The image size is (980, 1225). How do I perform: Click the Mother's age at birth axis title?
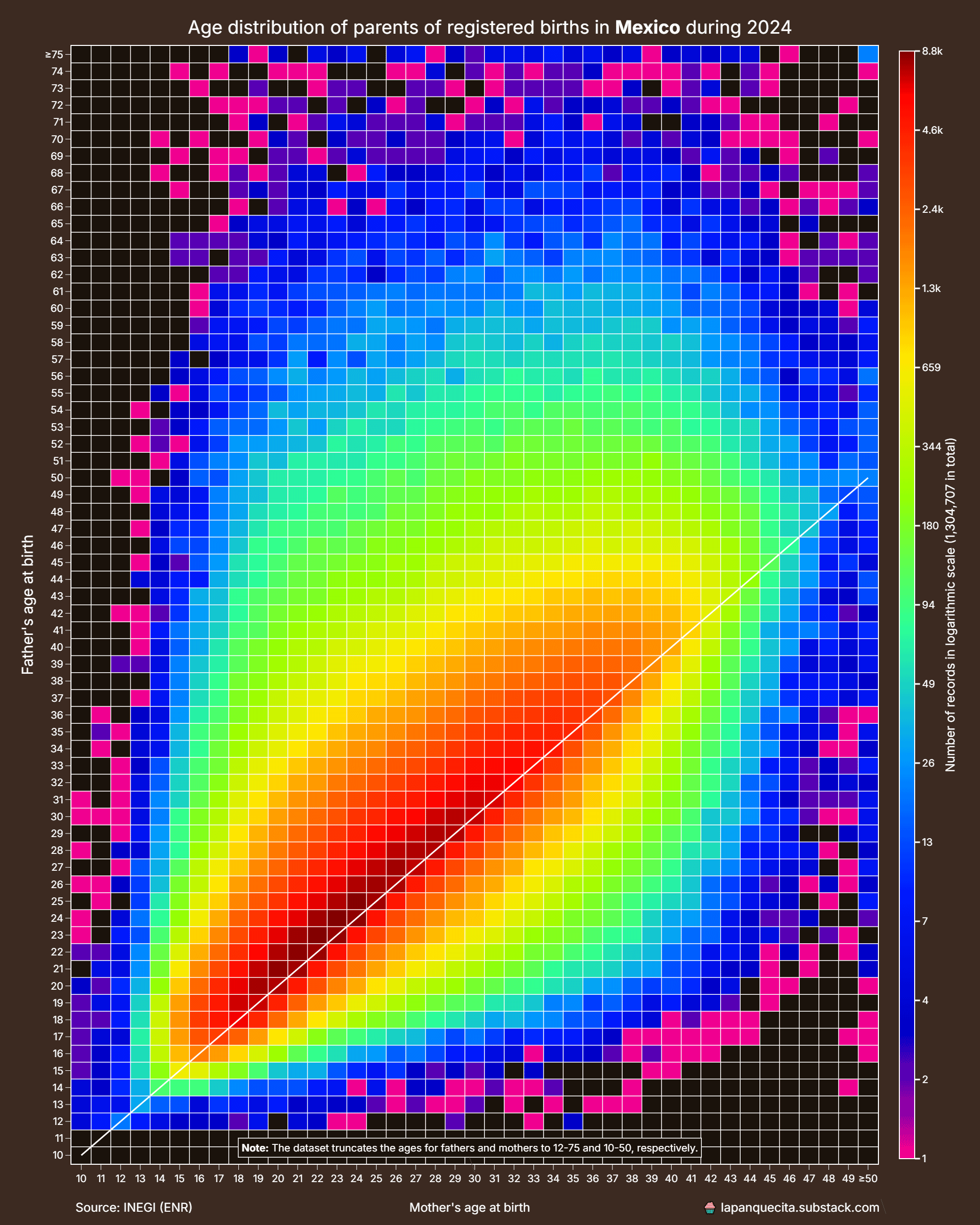point(469,1207)
